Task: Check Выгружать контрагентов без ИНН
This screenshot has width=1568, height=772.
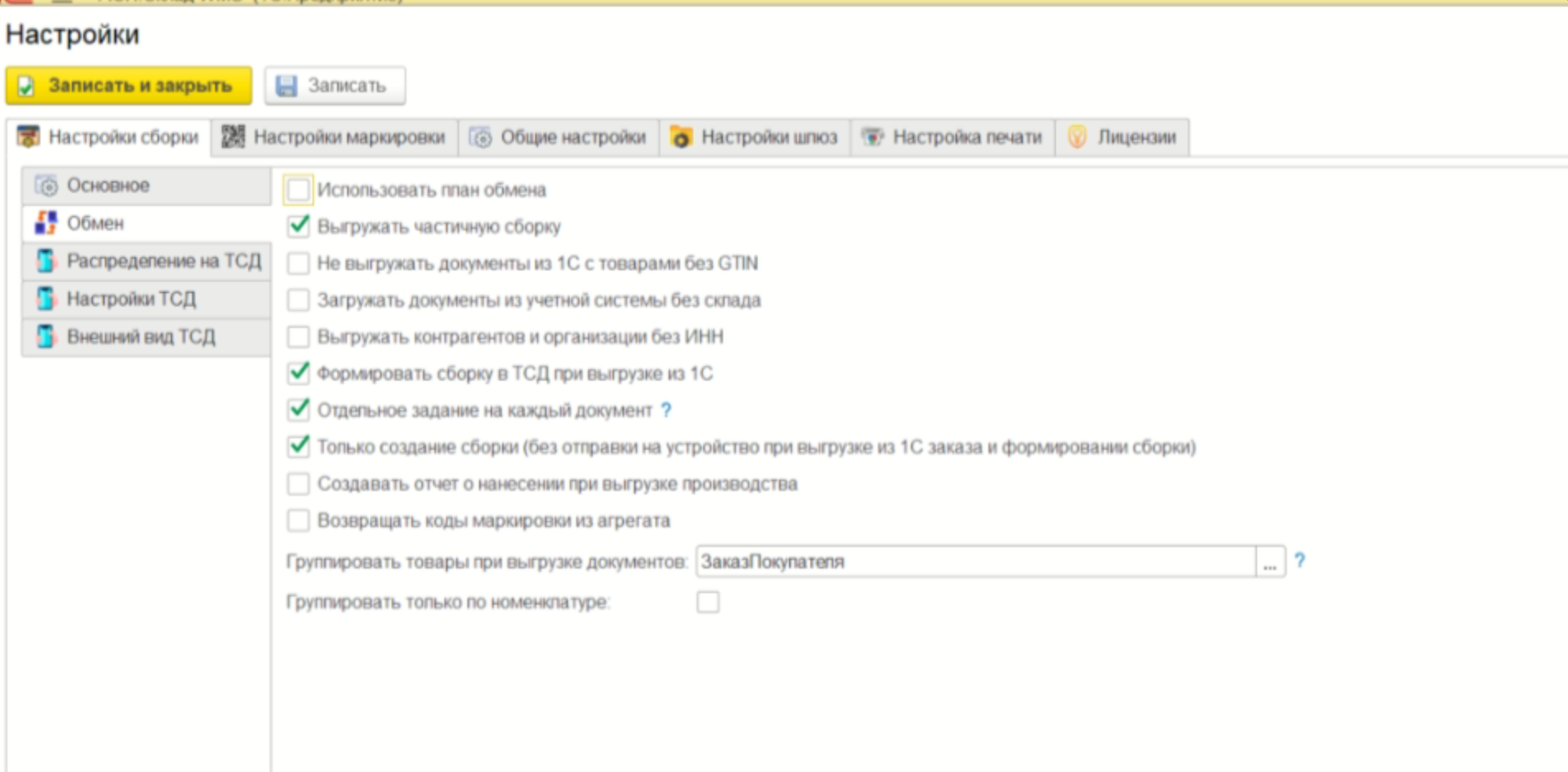Action: 298,337
